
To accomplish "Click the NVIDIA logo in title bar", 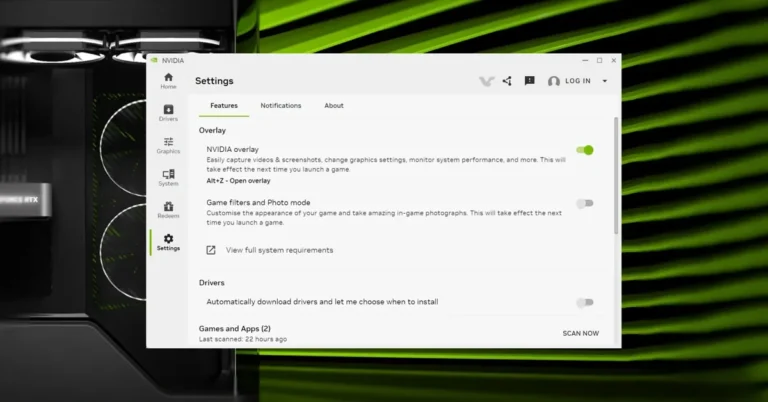I will [x=154, y=60].
